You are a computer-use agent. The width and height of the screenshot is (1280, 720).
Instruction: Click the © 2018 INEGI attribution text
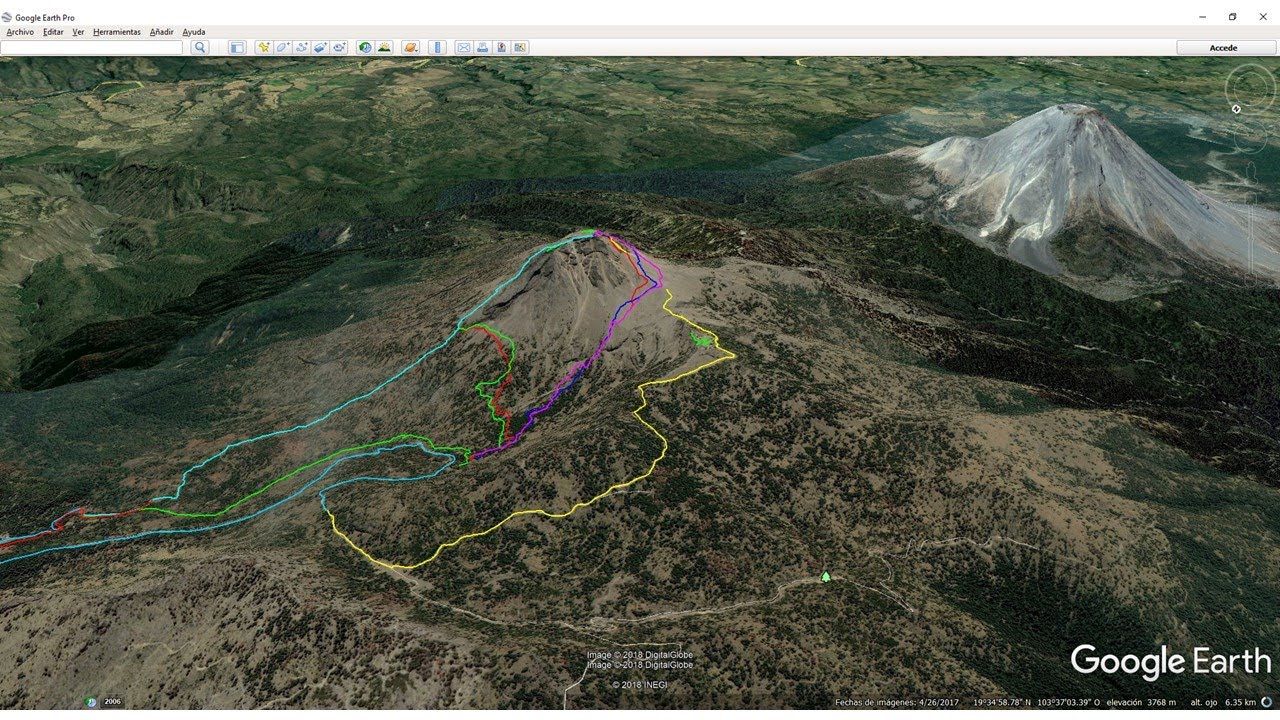(639, 685)
